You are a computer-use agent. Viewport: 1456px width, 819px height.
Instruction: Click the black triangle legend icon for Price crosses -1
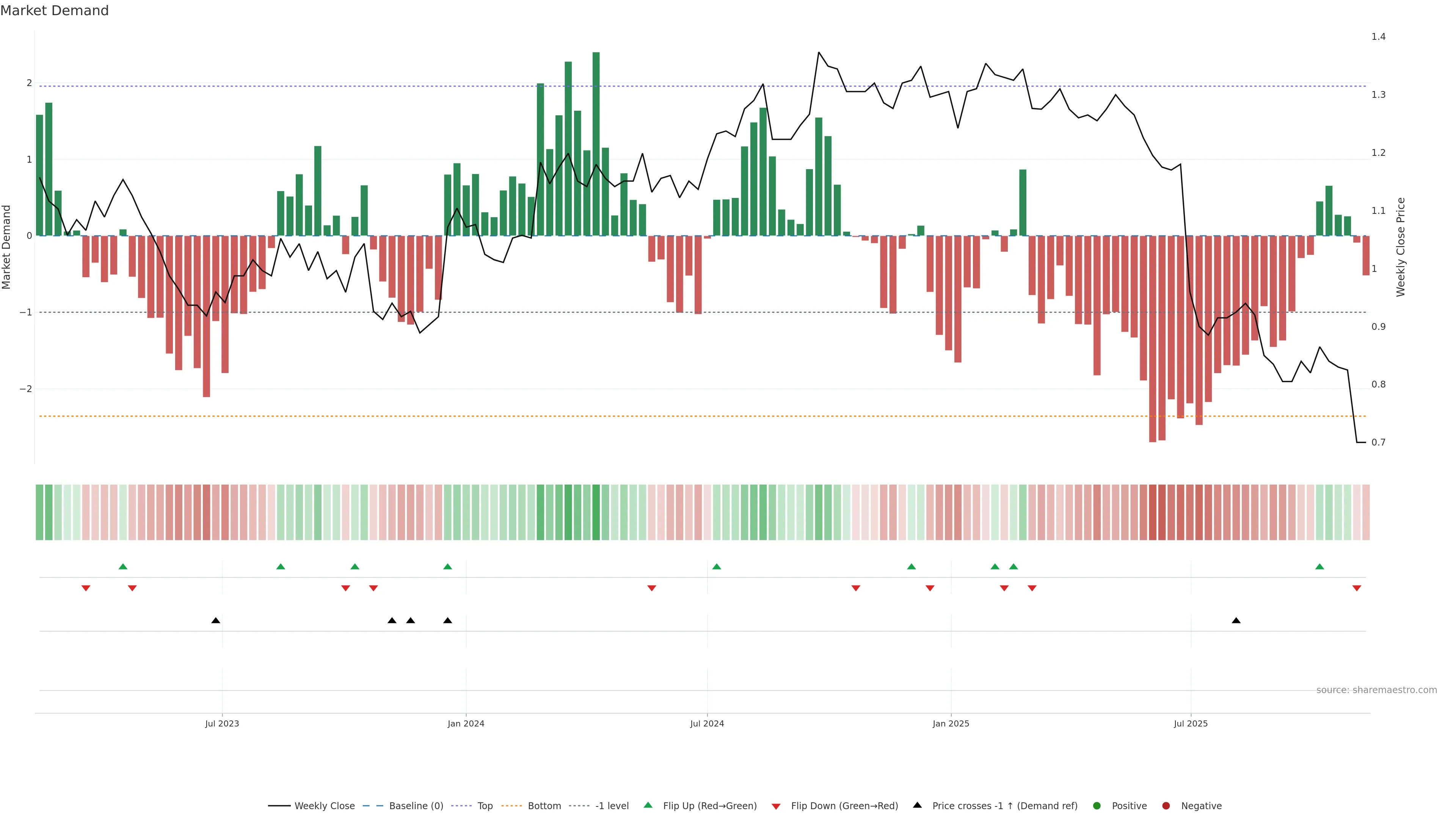click(x=917, y=805)
